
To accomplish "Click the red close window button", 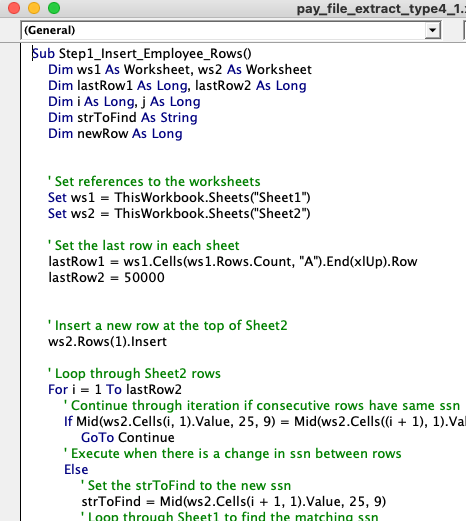I will pyautogui.click(x=14, y=8).
